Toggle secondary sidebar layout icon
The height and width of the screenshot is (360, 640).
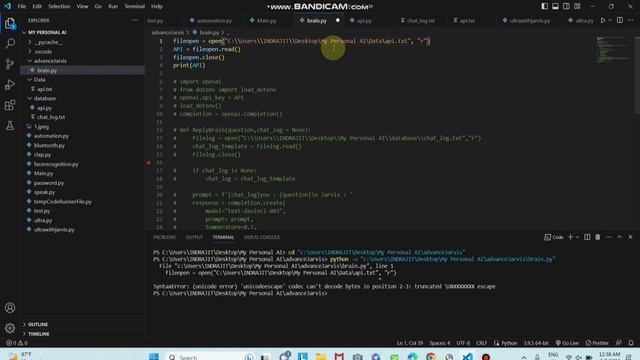pos(566,6)
